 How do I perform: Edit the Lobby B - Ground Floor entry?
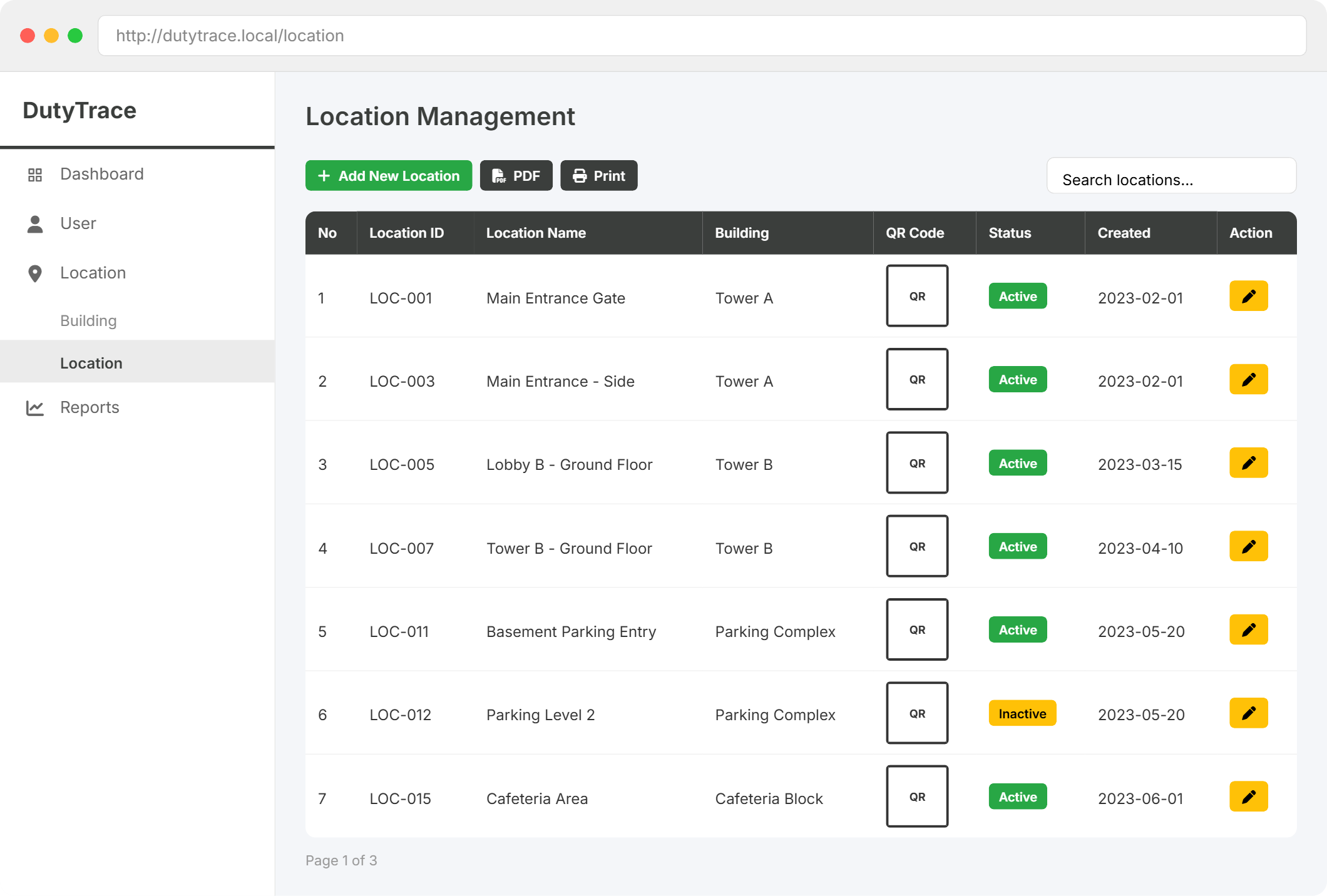click(1248, 463)
